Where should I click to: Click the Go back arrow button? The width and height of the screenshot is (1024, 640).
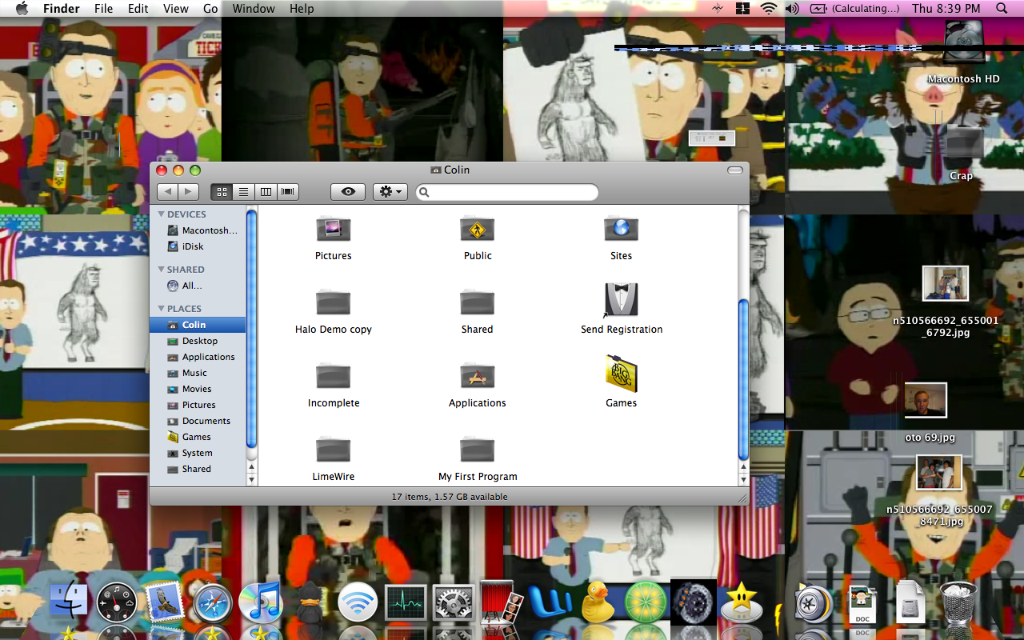click(x=168, y=192)
